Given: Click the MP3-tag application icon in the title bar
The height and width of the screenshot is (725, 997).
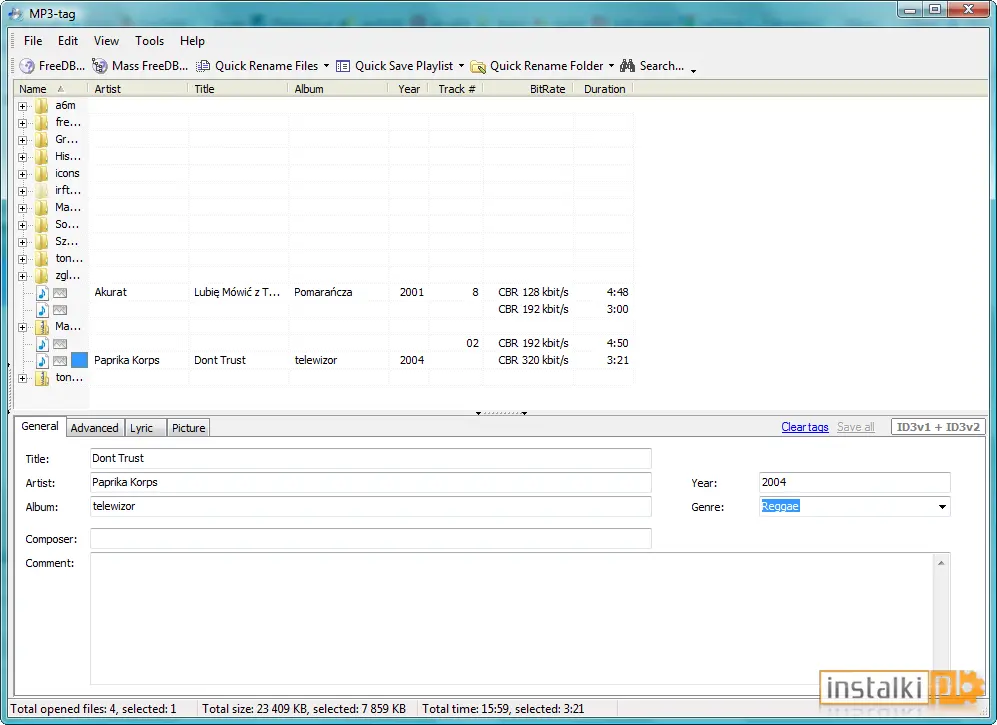Looking at the screenshot, I should click(15, 13).
